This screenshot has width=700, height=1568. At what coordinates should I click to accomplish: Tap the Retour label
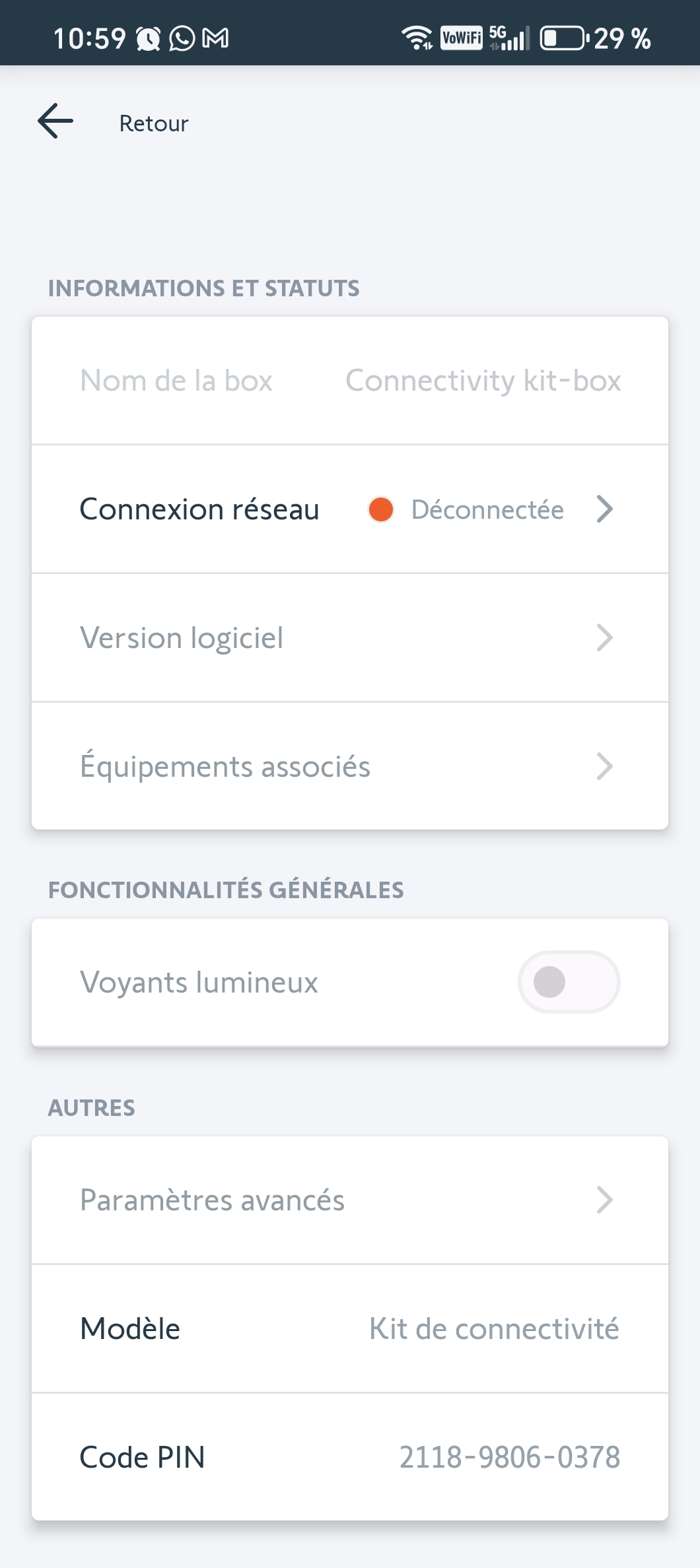click(x=153, y=123)
